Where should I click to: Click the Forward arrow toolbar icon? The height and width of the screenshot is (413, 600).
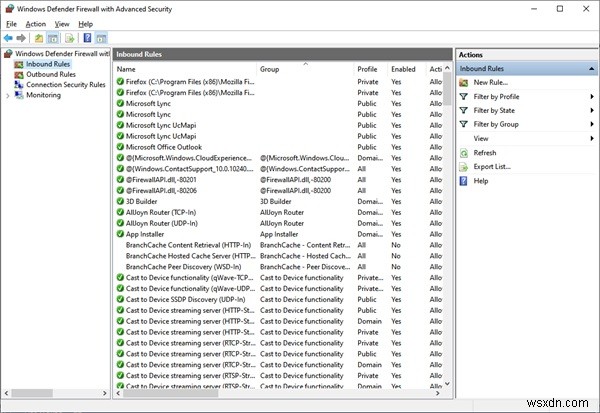21,38
